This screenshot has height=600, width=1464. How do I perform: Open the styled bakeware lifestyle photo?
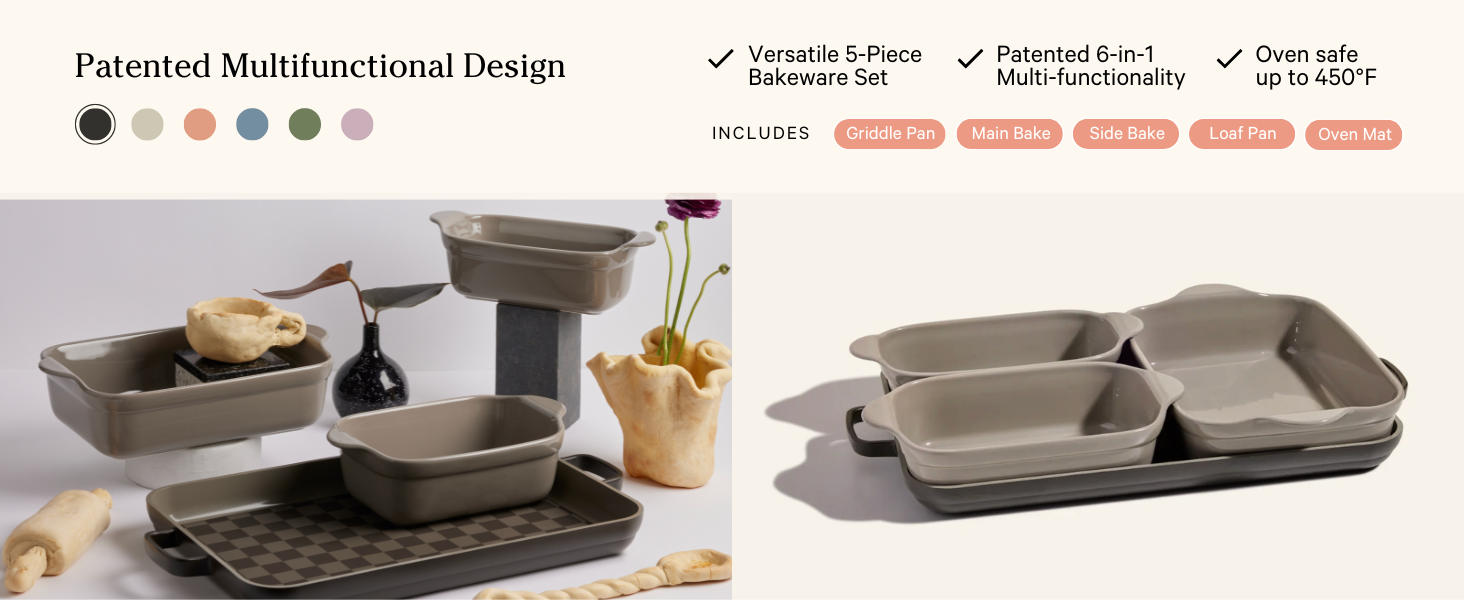coord(366,399)
